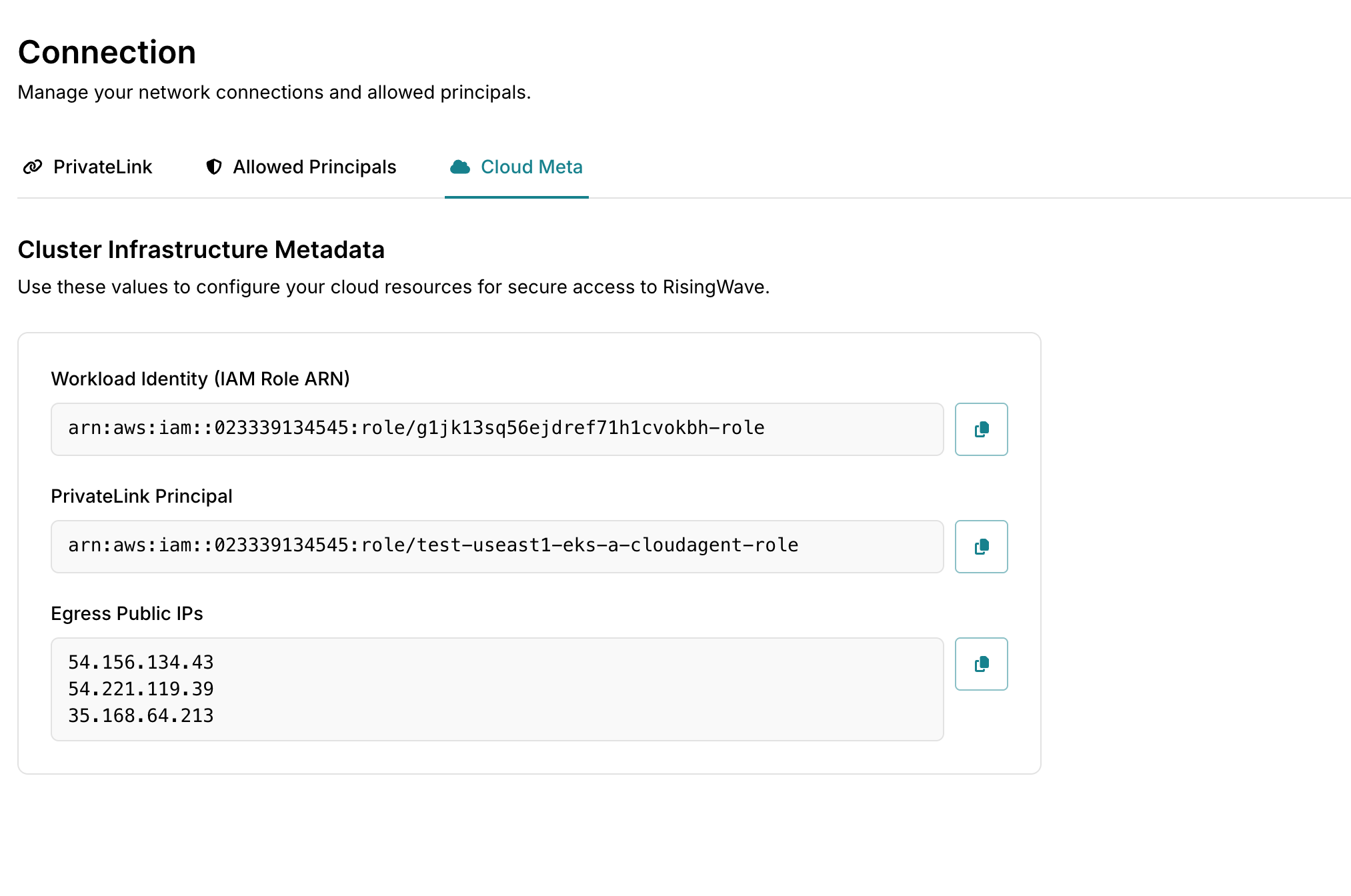This screenshot has height=896, width=1351.
Task: Copy the Egress Public IPs list
Action: pos(981,664)
